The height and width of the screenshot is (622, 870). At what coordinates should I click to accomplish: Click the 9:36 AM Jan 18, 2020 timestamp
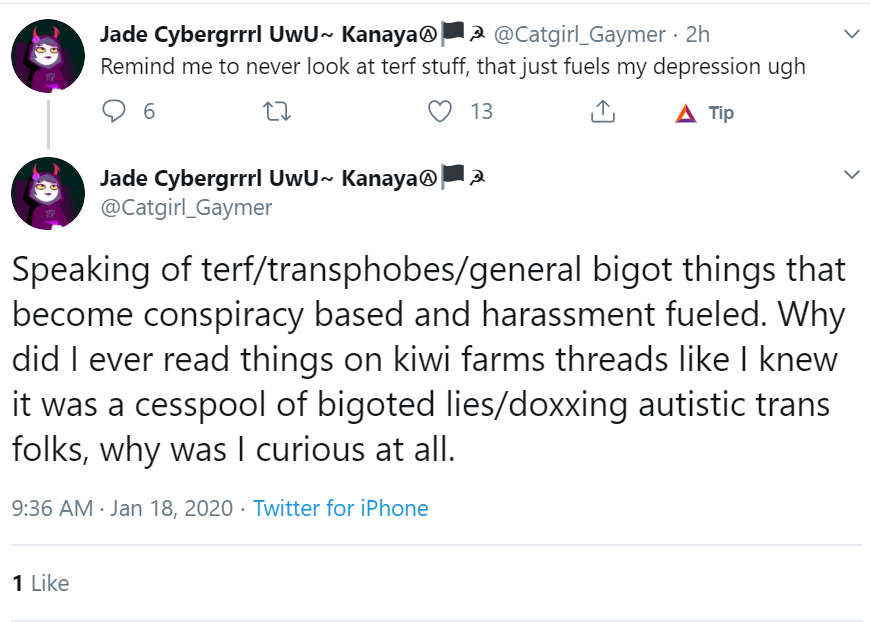pos(122,508)
